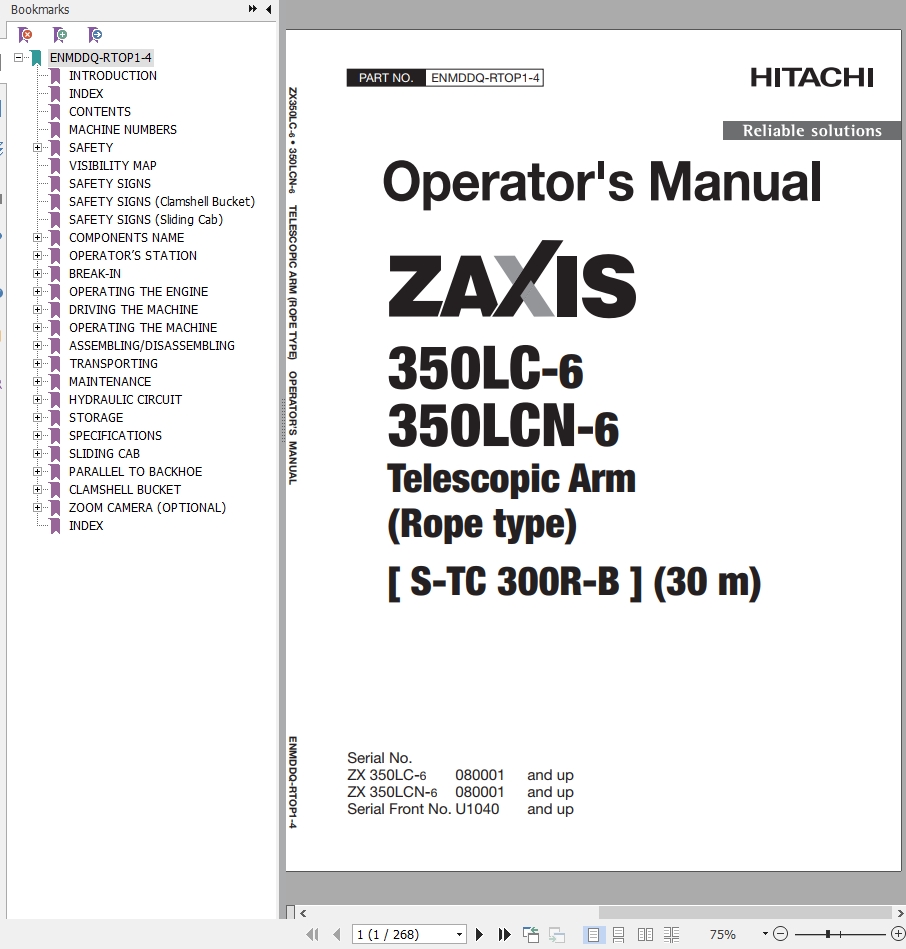Select the STORAGE bookmark
Image resolution: width=906 pixels, height=949 pixels.
[96, 418]
